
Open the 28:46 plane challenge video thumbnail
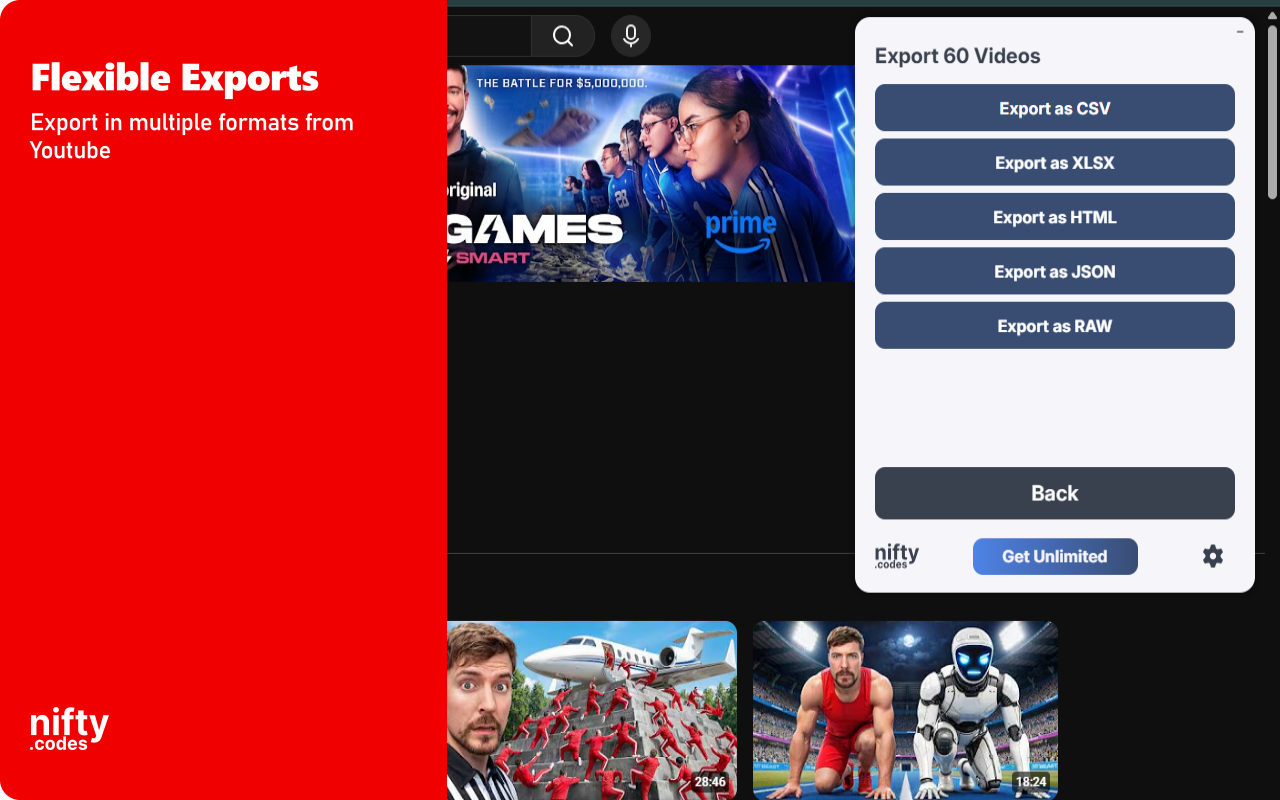point(590,710)
